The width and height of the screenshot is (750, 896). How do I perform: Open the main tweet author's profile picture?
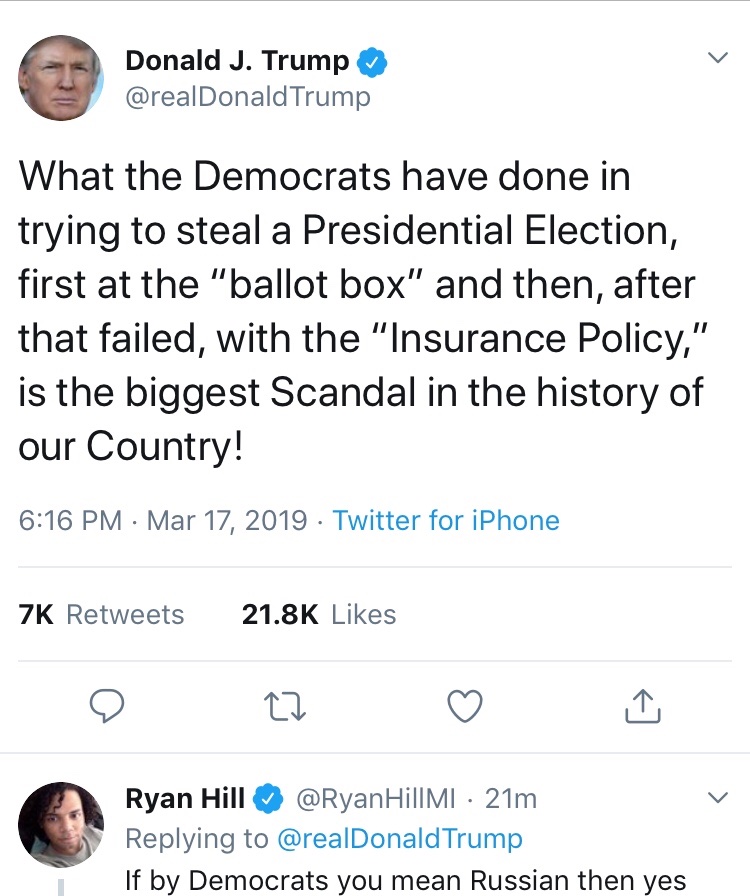[x=61, y=78]
